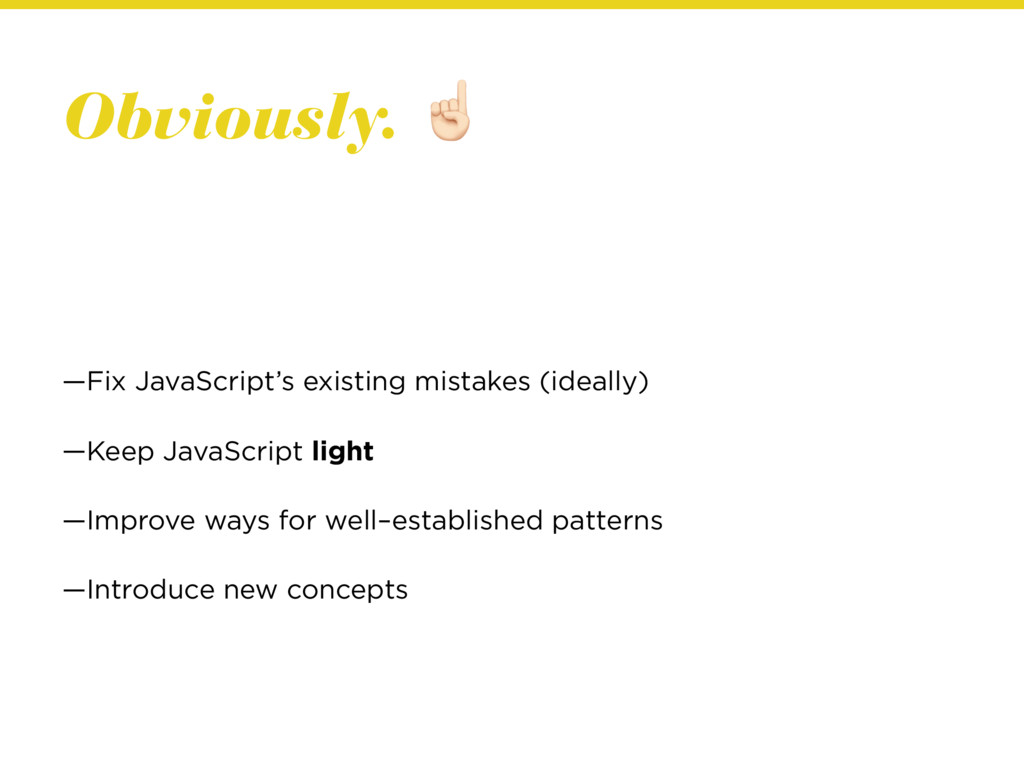Screen dimensions: 1024x768
Task: Click the yellow bar across the top
Action: [512, 4]
